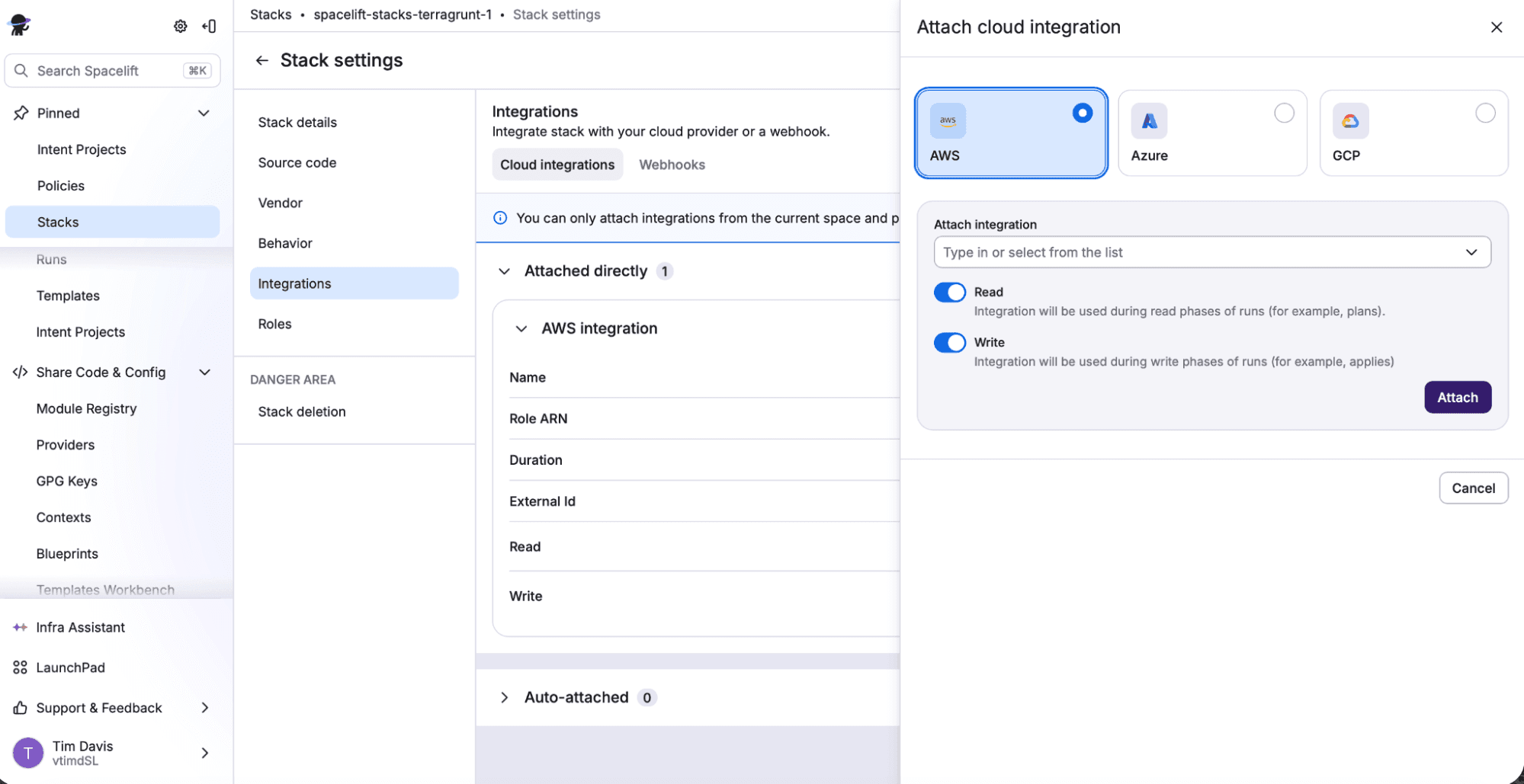The height and width of the screenshot is (784, 1524).
Task: Click the Pinned pin icon
Action: (x=21, y=113)
